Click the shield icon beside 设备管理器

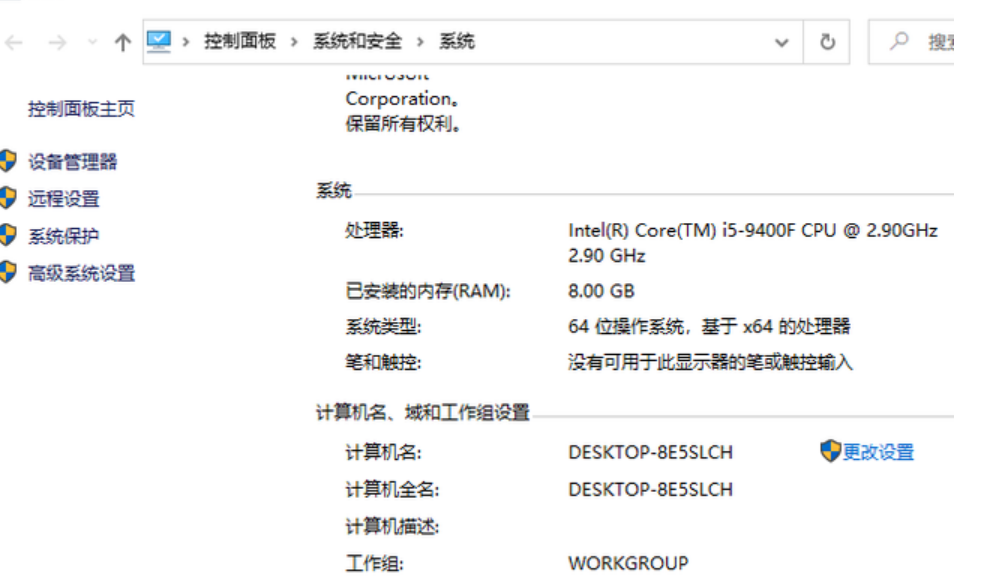coord(9,161)
